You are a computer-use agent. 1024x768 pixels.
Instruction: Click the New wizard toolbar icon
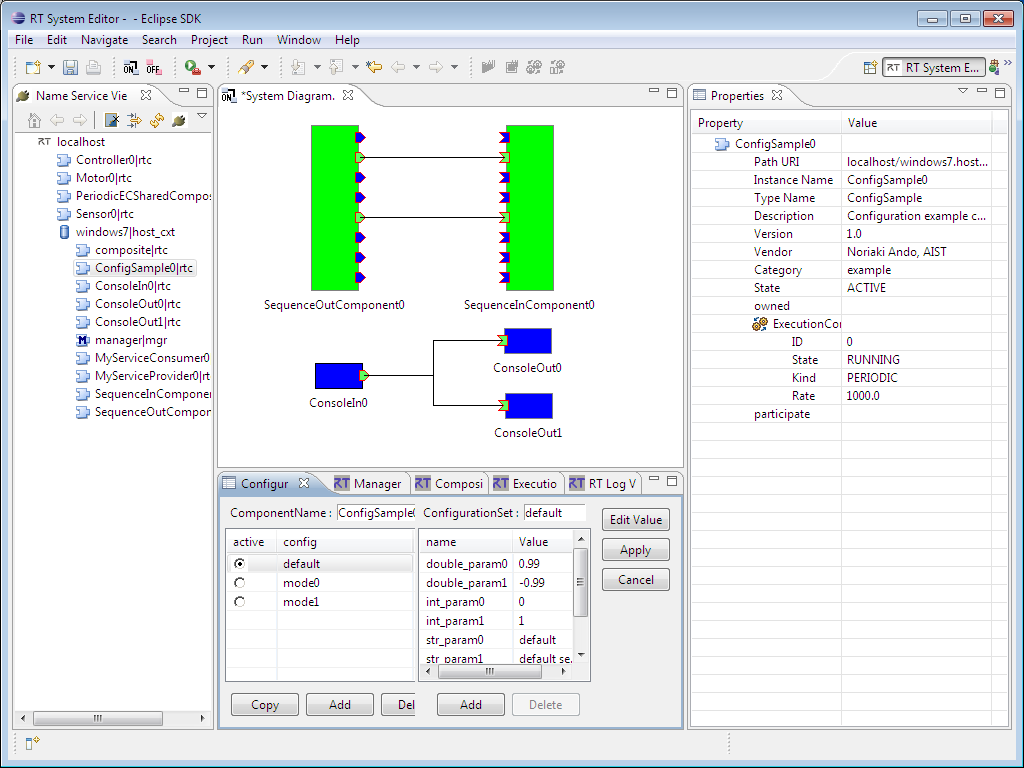pos(33,67)
